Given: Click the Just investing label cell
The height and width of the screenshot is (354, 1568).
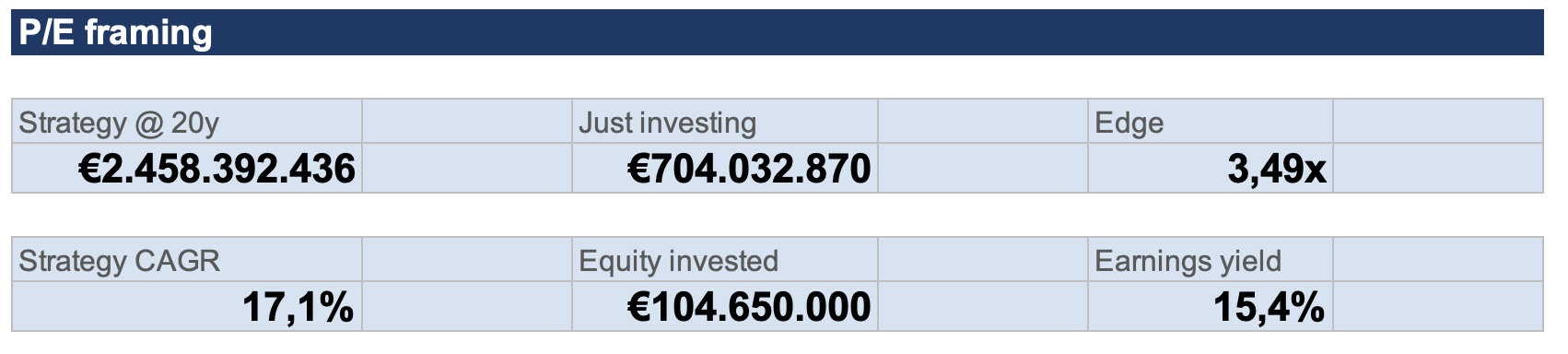Looking at the screenshot, I should pyautogui.click(x=725, y=122).
